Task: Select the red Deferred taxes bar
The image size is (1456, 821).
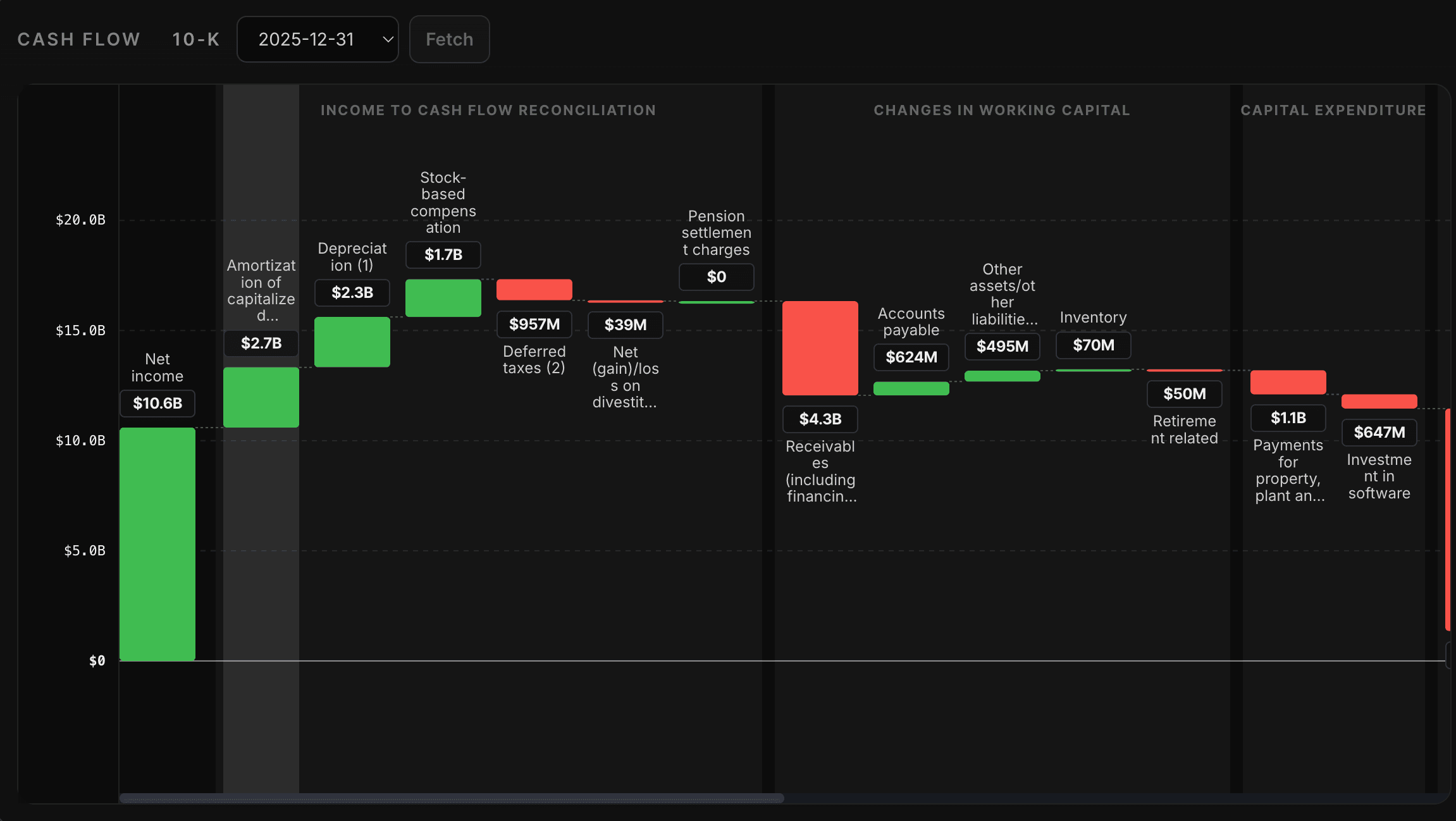Action: click(534, 289)
